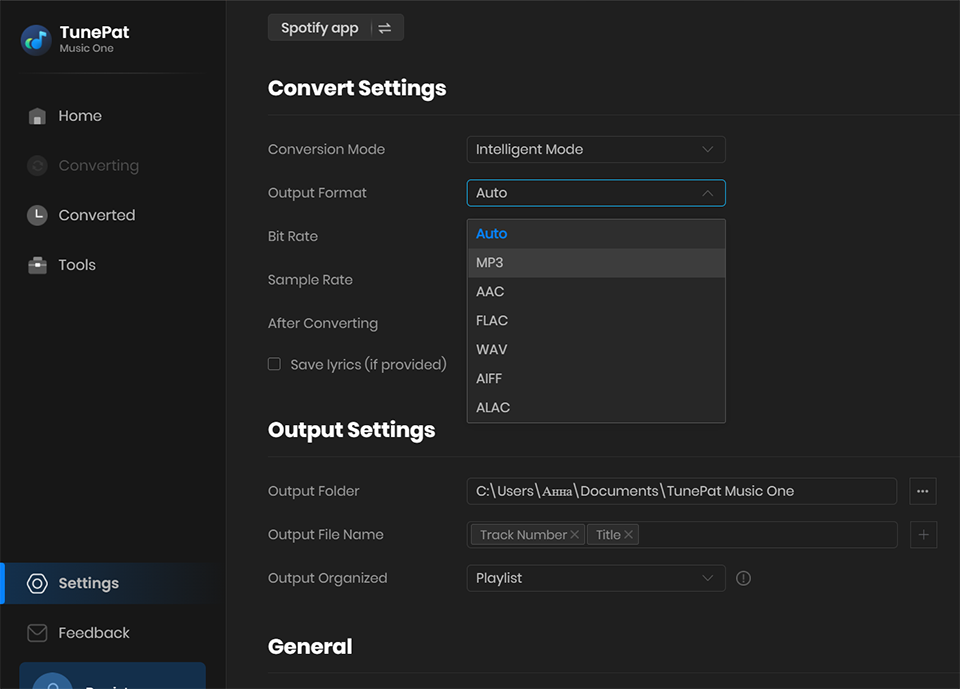Remove the Track Number tag
The image size is (960, 689).
pyautogui.click(x=574, y=535)
